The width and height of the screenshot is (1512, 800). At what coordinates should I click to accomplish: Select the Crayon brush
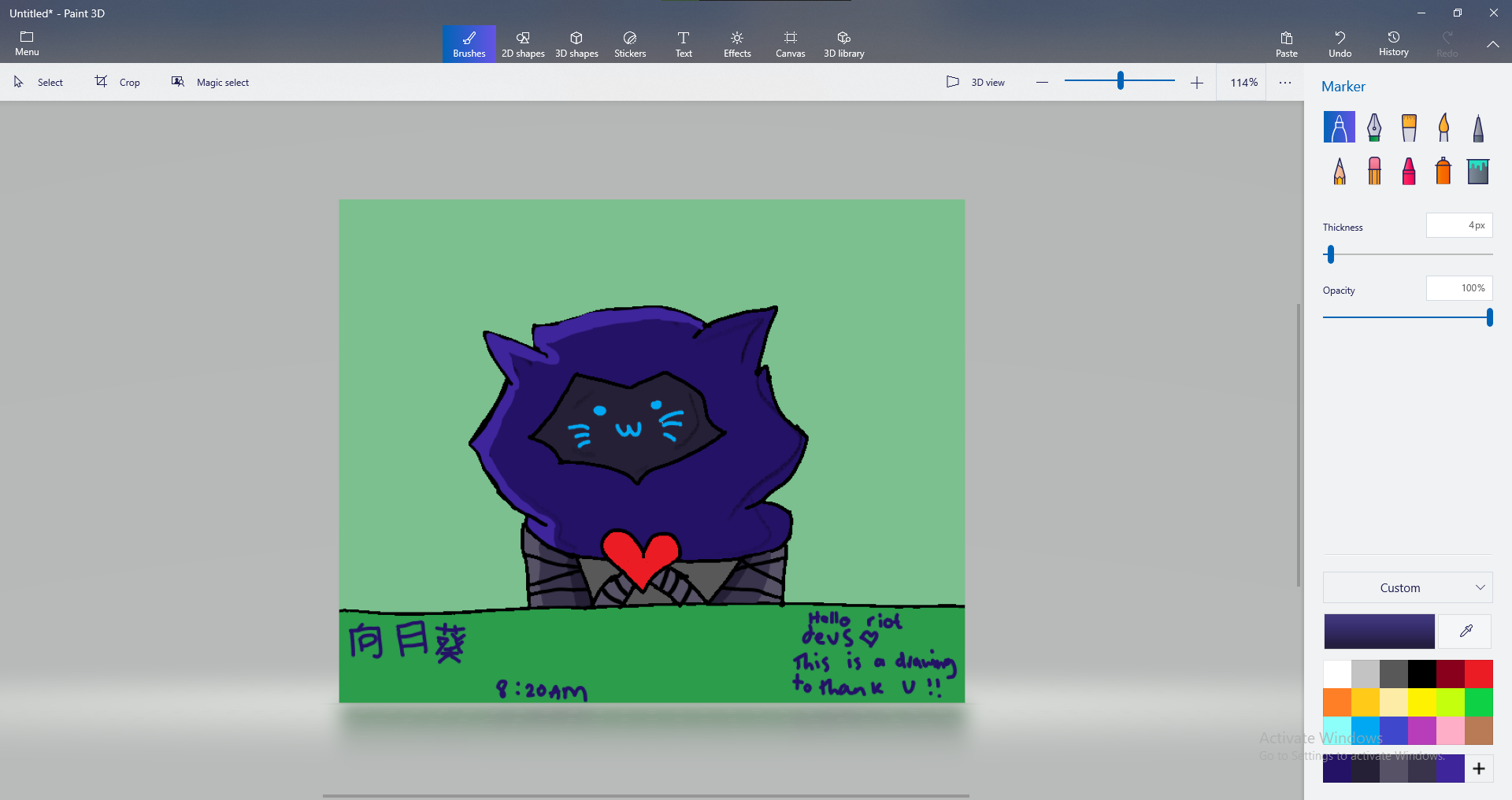[x=1409, y=171]
